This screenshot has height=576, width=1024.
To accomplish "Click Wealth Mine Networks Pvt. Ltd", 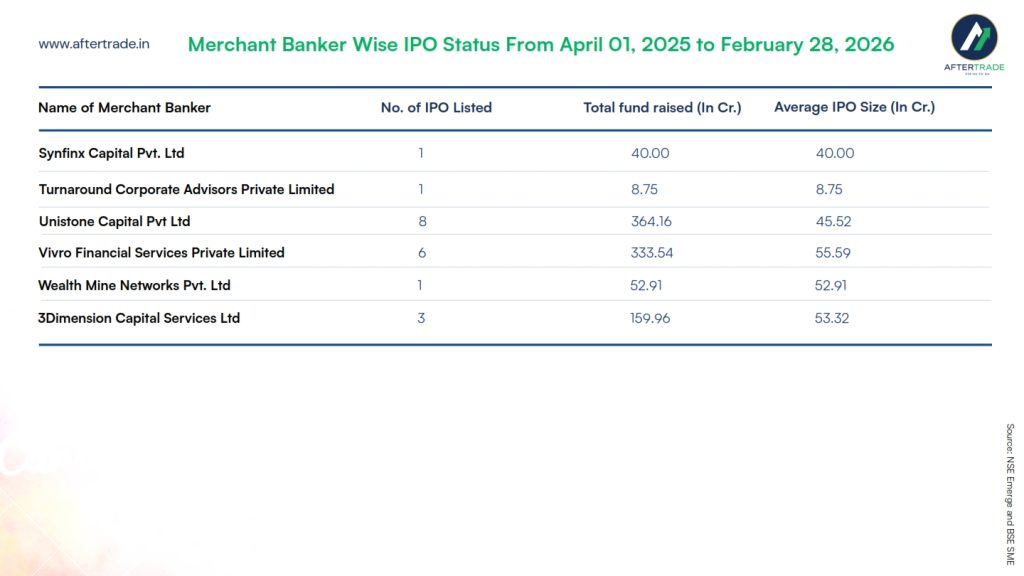I will pyautogui.click(x=134, y=285).
